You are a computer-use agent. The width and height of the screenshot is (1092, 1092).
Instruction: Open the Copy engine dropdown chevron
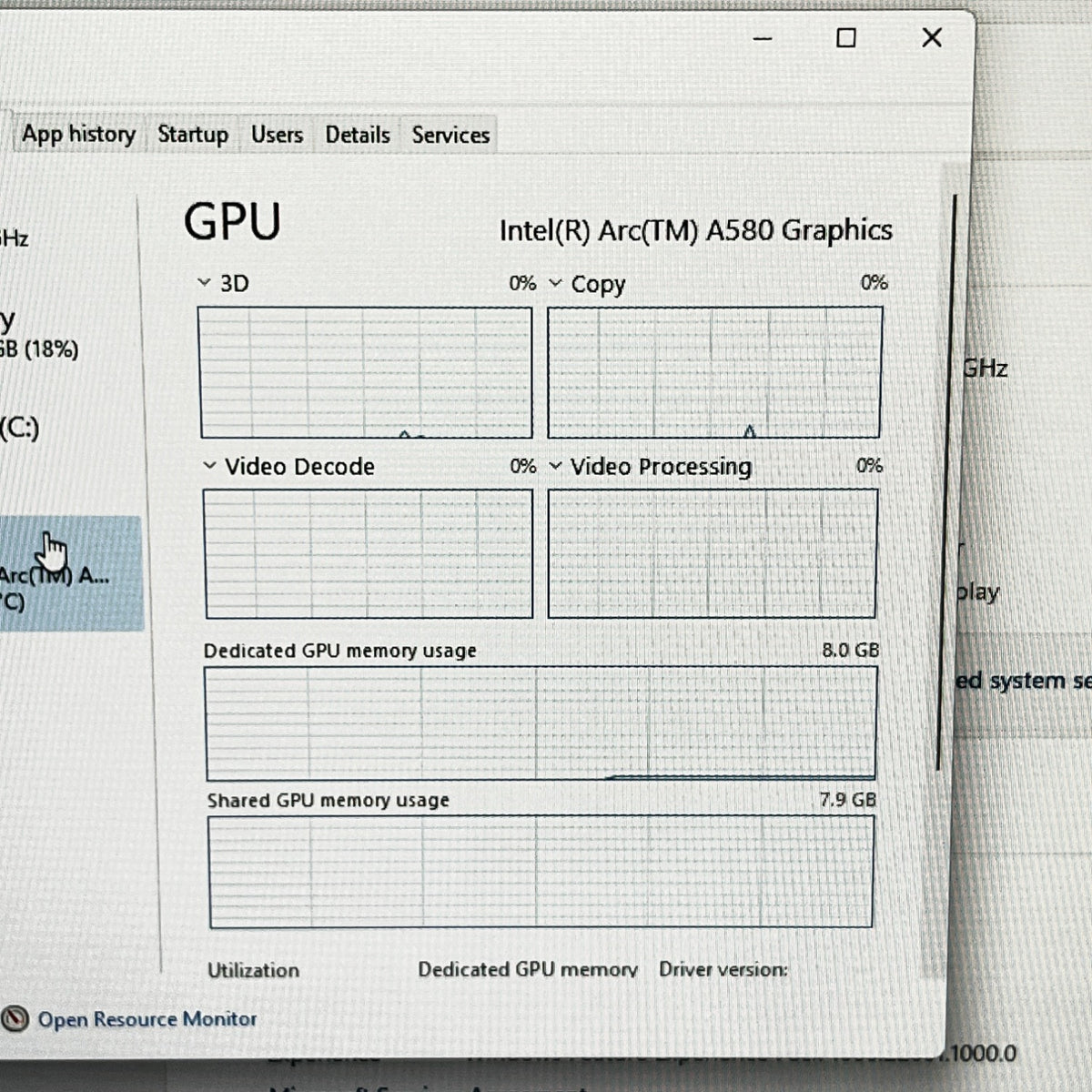(555, 283)
